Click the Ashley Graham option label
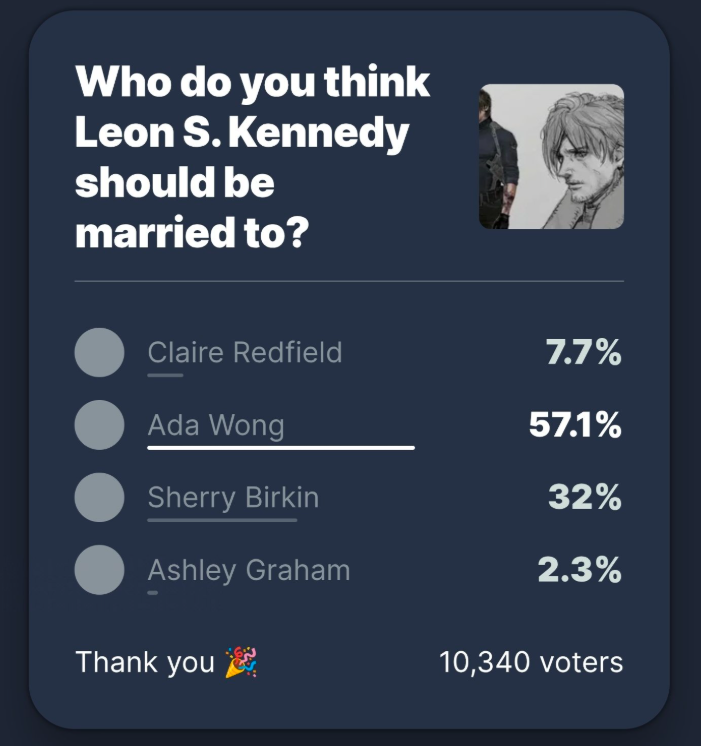 [249, 571]
